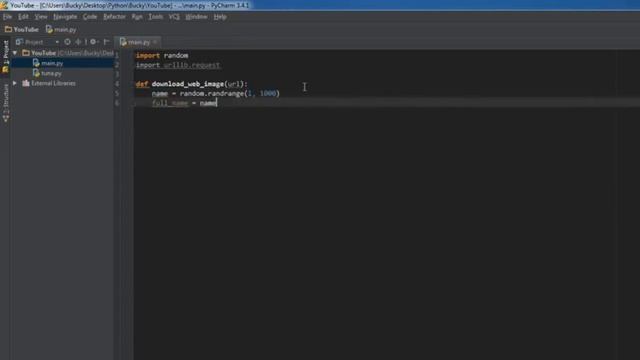
Task: Open the Tools menu
Action: point(156,17)
